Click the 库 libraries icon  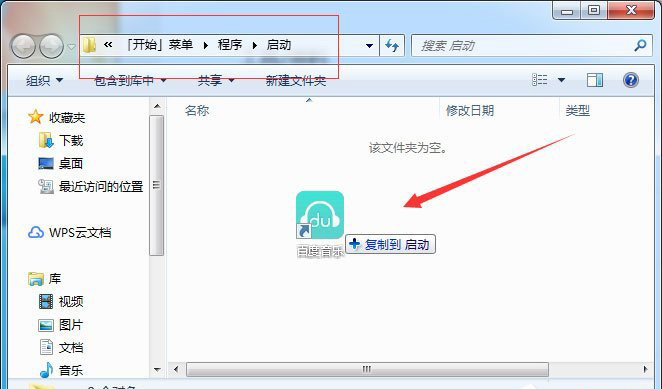click(x=36, y=278)
